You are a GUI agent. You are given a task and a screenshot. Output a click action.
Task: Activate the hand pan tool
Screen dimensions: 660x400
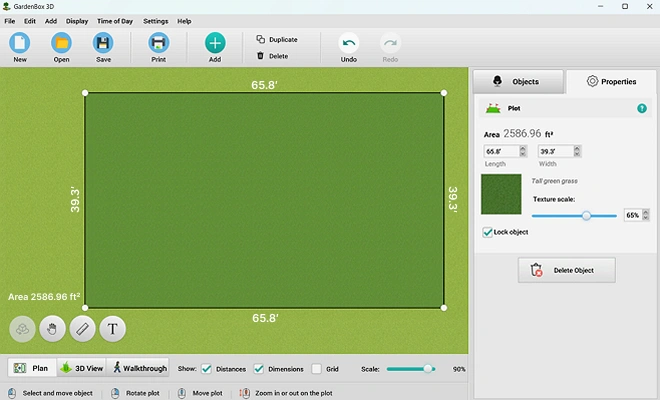(52, 329)
